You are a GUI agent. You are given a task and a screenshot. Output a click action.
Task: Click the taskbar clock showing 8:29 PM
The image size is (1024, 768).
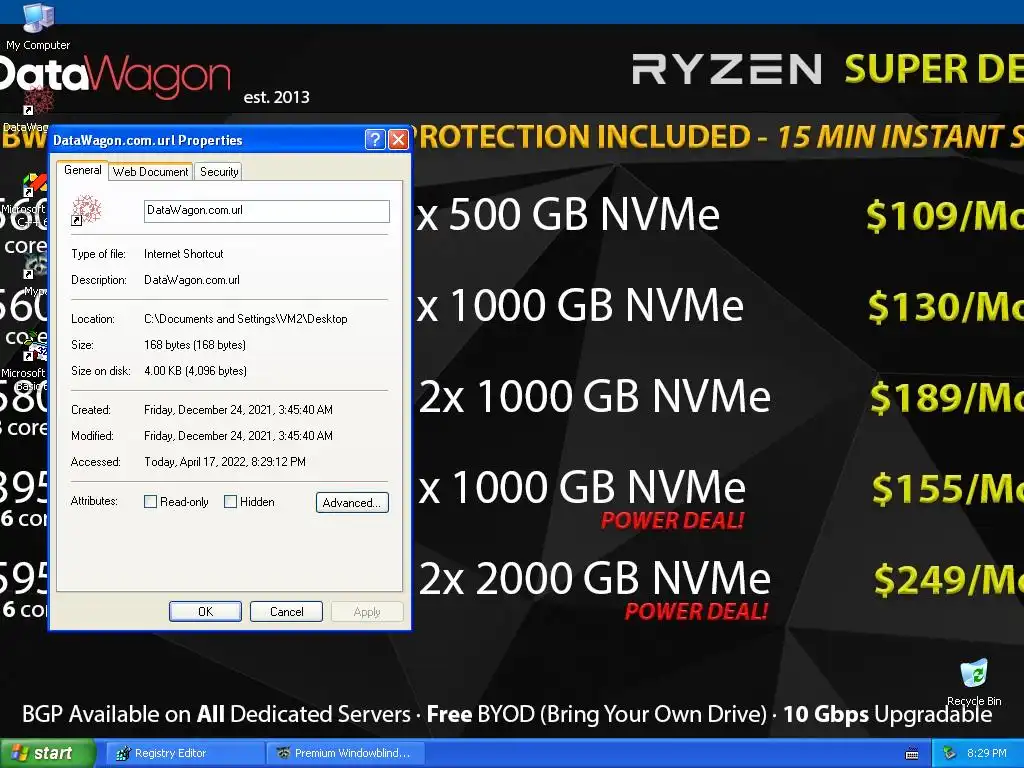point(986,753)
